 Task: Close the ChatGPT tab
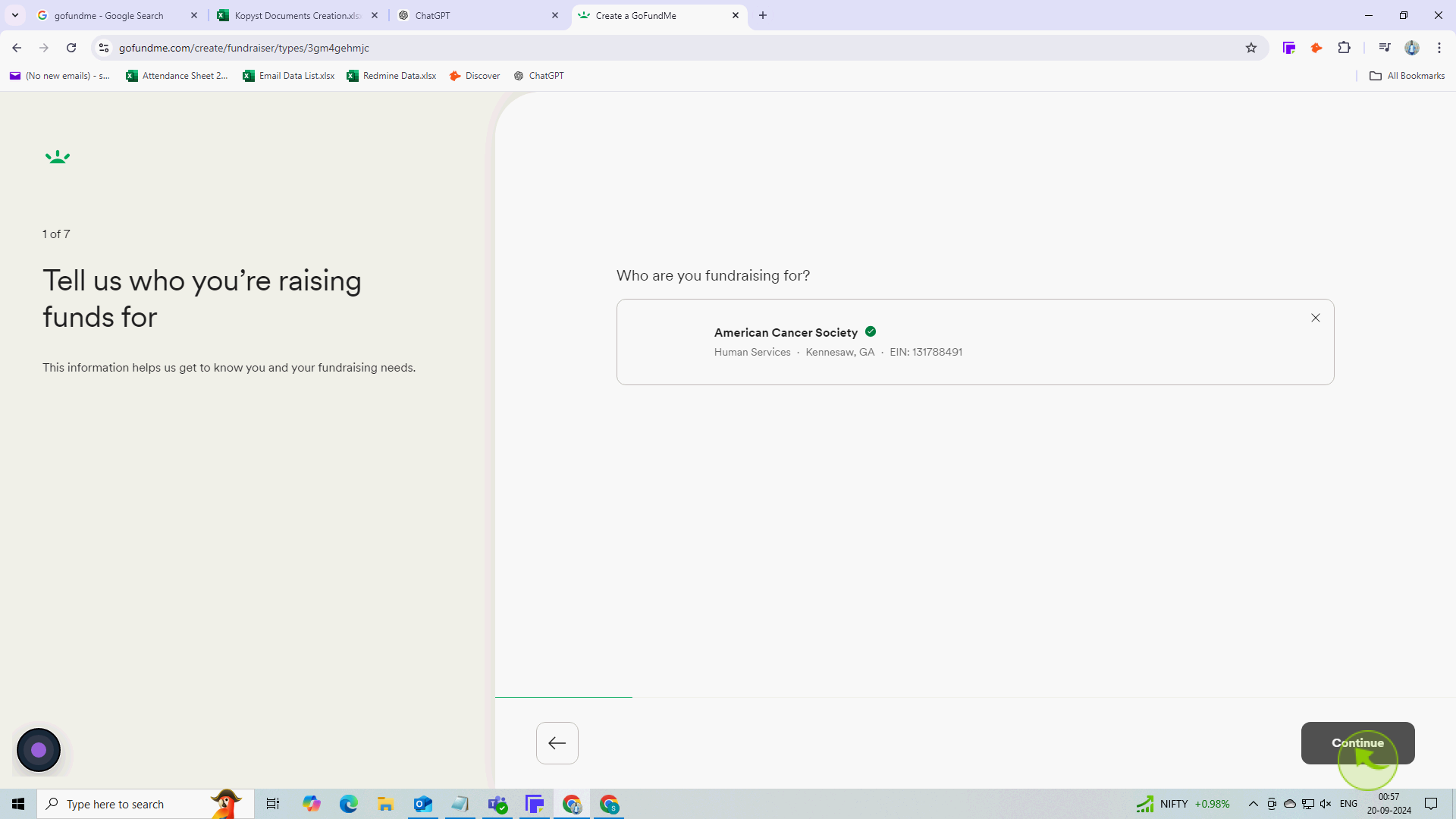555,15
